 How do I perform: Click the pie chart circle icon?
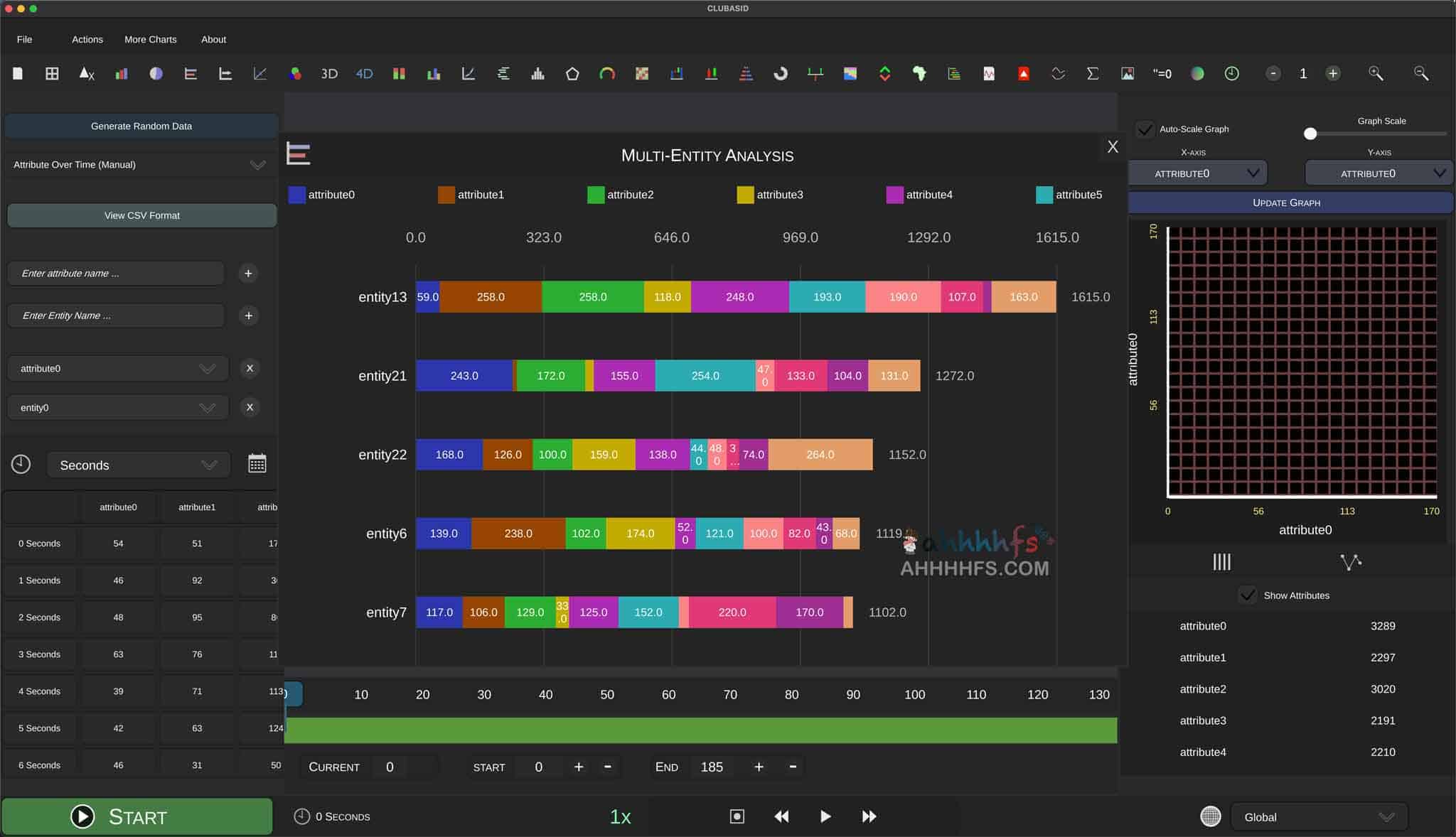point(156,73)
